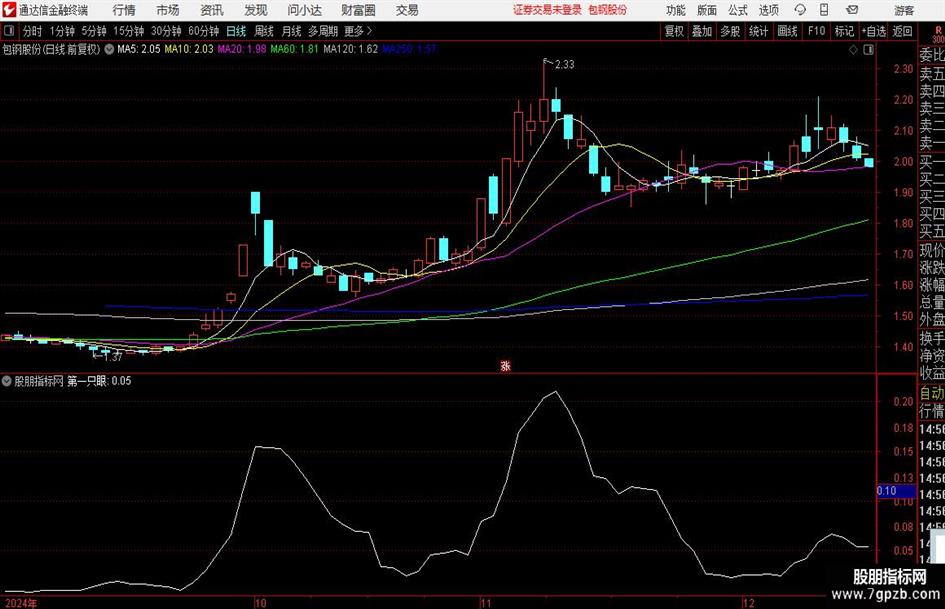The height and width of the screenshot is (609, 945).
Task: Click the green MA60: 1.81 label
Action: (295, 49)
